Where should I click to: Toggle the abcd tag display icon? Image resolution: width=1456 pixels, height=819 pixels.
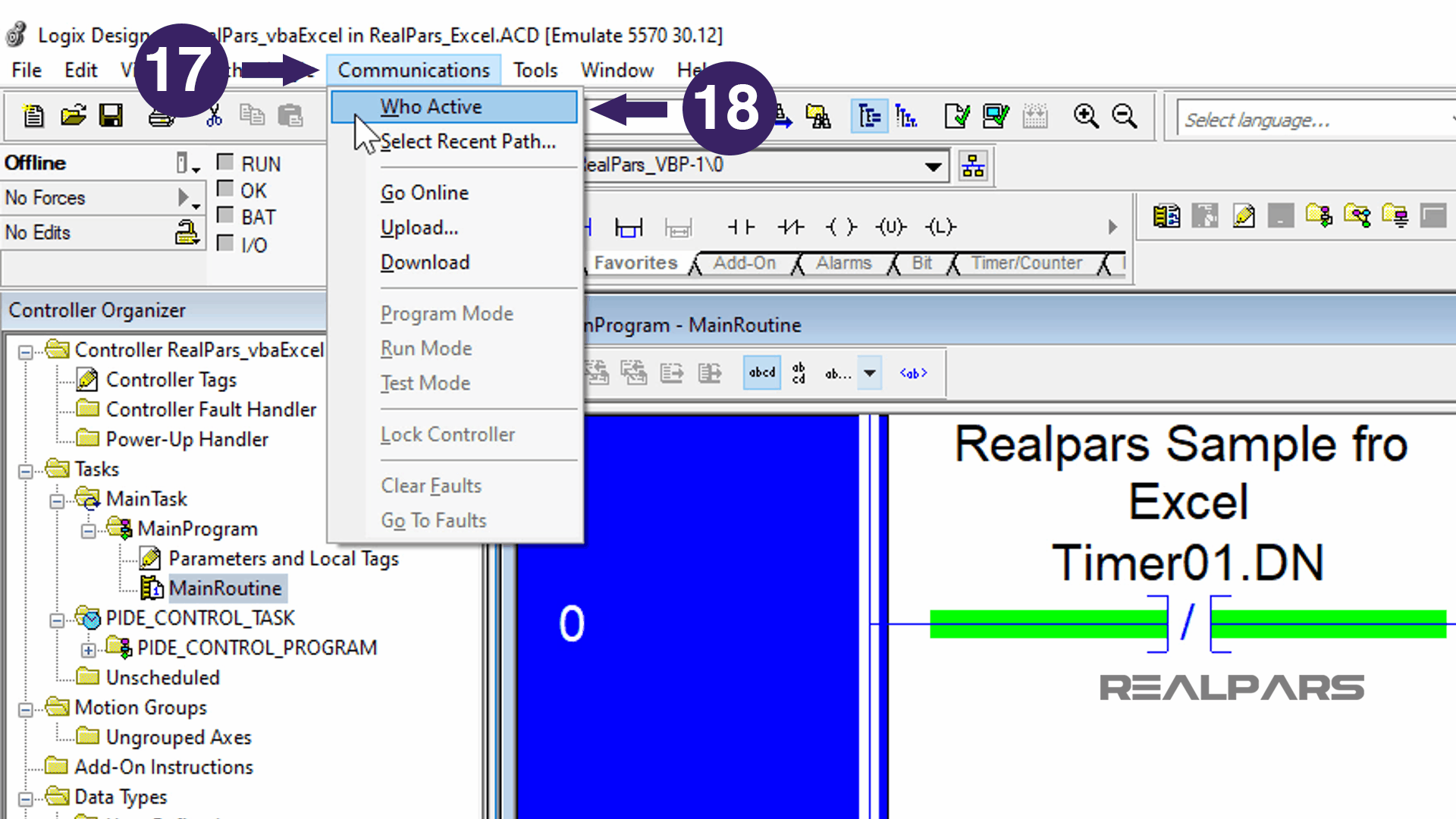click(762, 372)
